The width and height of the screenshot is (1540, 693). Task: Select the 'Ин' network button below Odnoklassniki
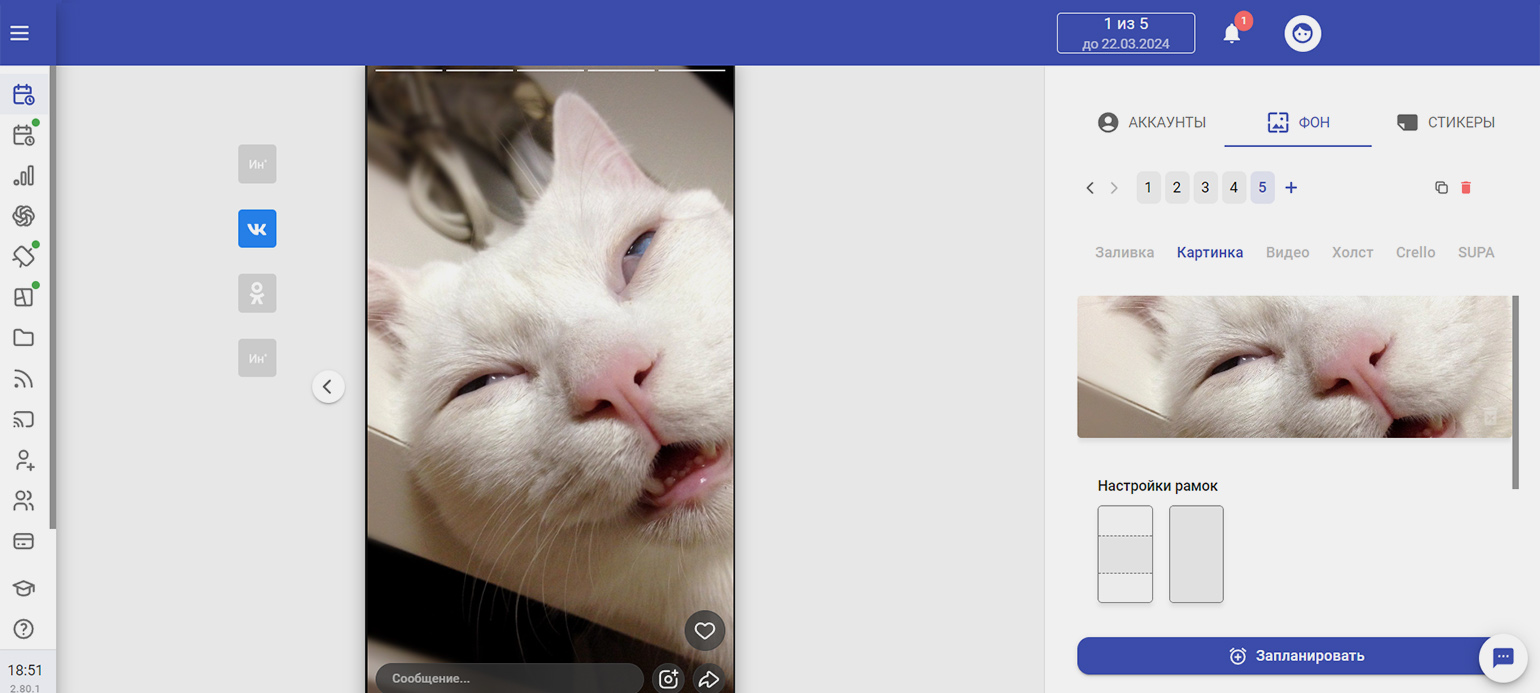257,358
